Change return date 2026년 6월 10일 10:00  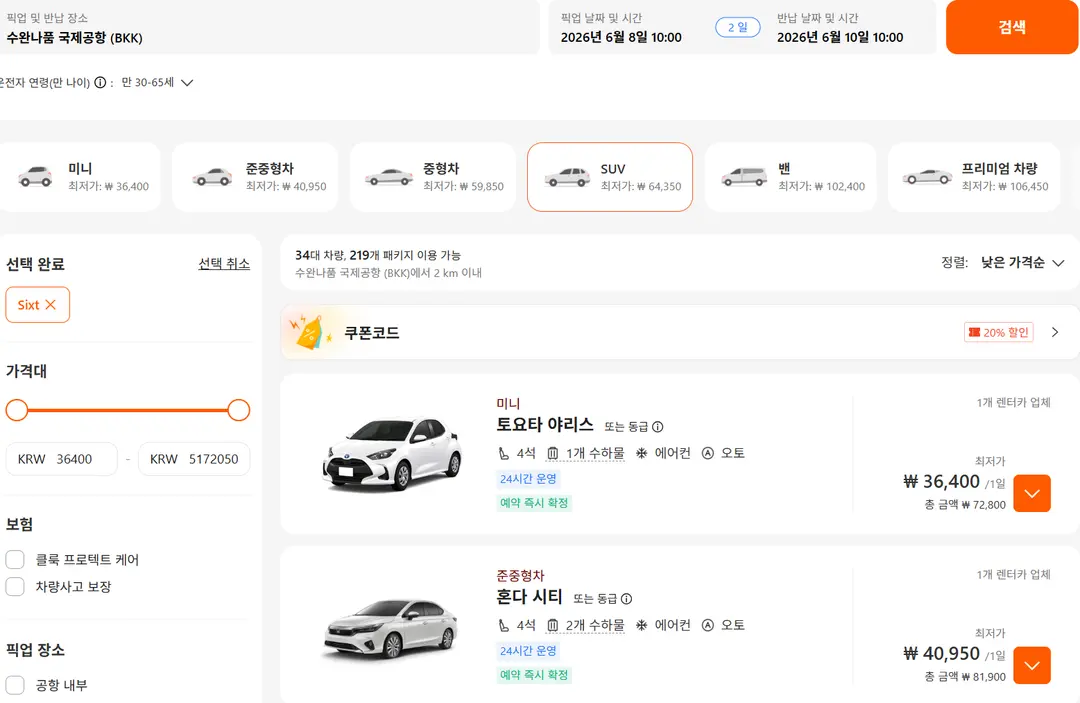point(840,37)
